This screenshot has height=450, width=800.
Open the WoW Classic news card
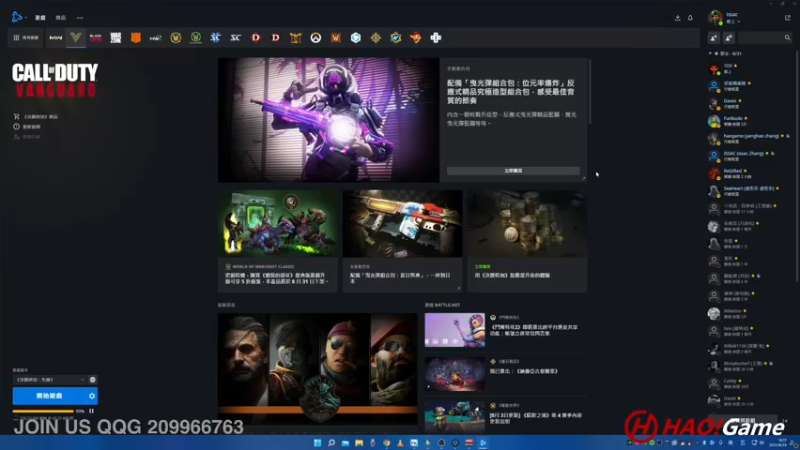pos(278,241)
